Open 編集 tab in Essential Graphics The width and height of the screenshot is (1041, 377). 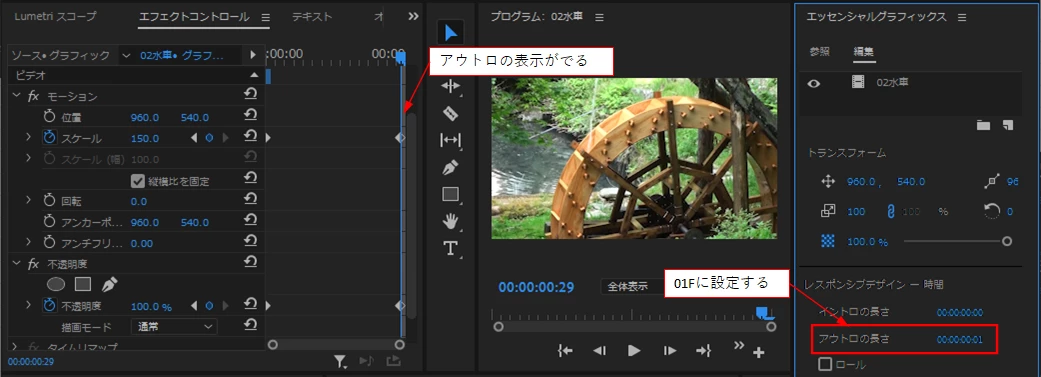pos(864,52)
